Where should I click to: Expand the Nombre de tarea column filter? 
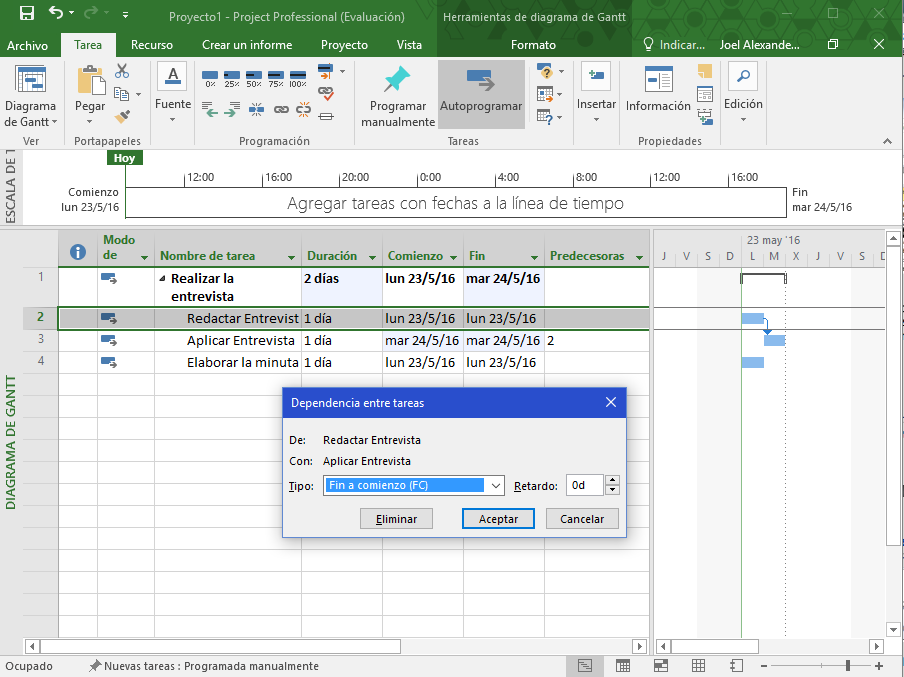click(x=291, y=257)
